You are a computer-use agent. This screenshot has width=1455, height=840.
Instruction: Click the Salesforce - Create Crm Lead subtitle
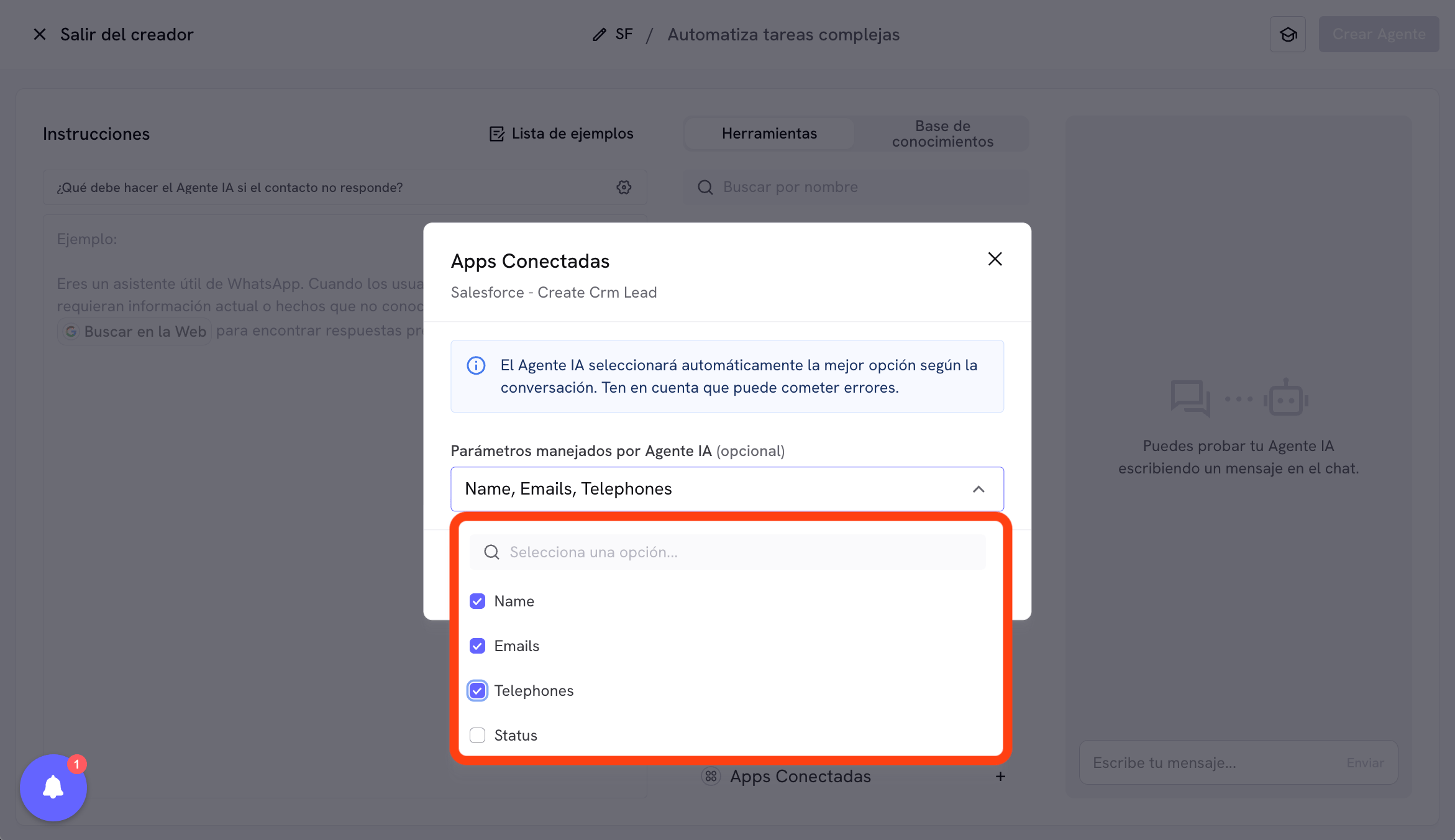[554, 293]
